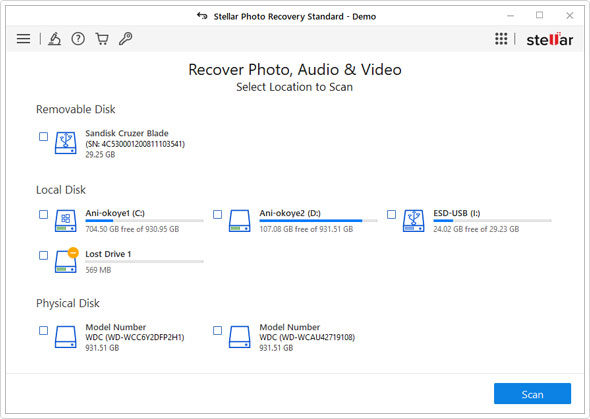Click the WD-WCC6Y2DFP2H1 physical disk icon
The image size is (590, 419).
coord(65,337)
